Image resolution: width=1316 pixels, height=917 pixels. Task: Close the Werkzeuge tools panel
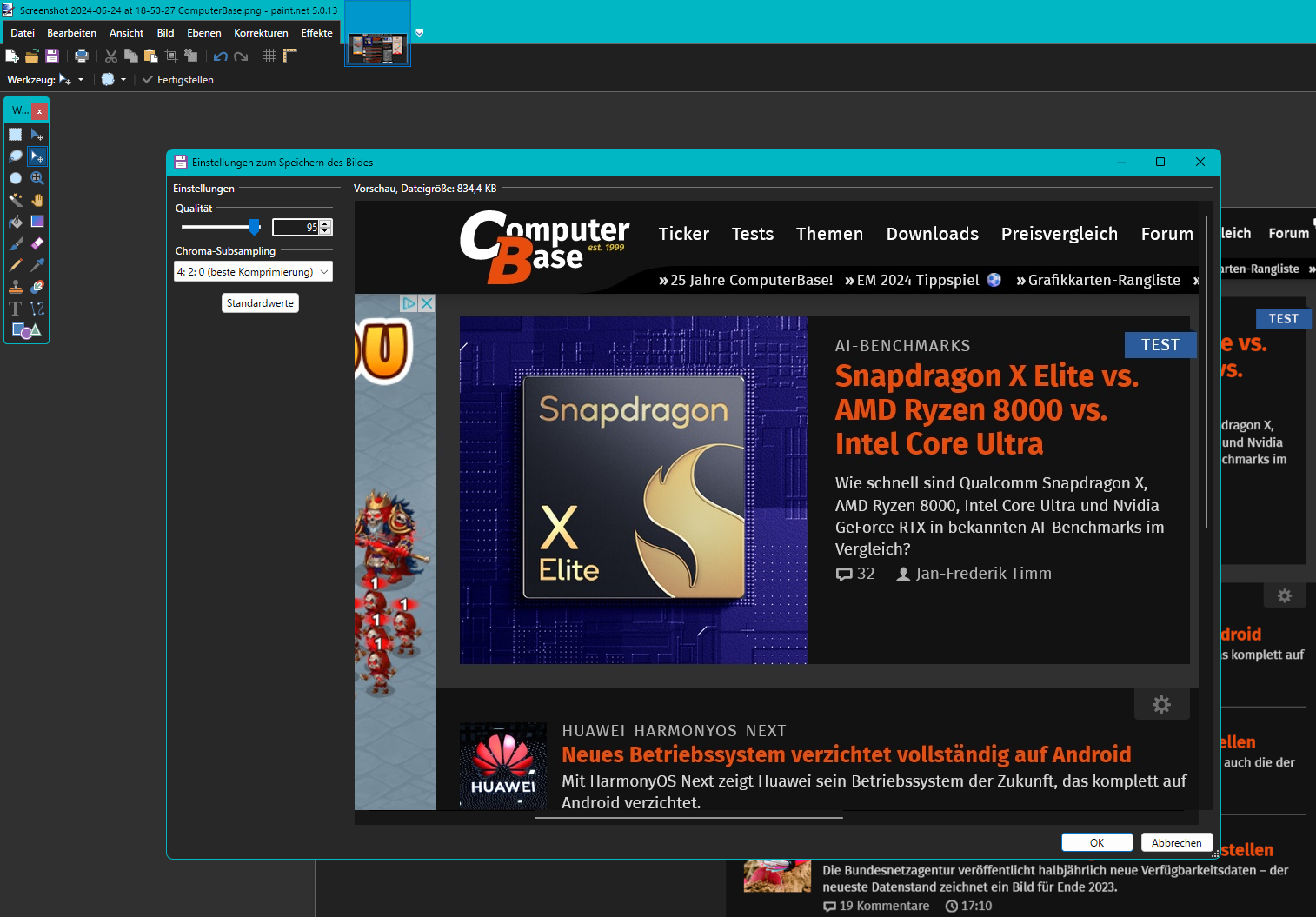39,111
